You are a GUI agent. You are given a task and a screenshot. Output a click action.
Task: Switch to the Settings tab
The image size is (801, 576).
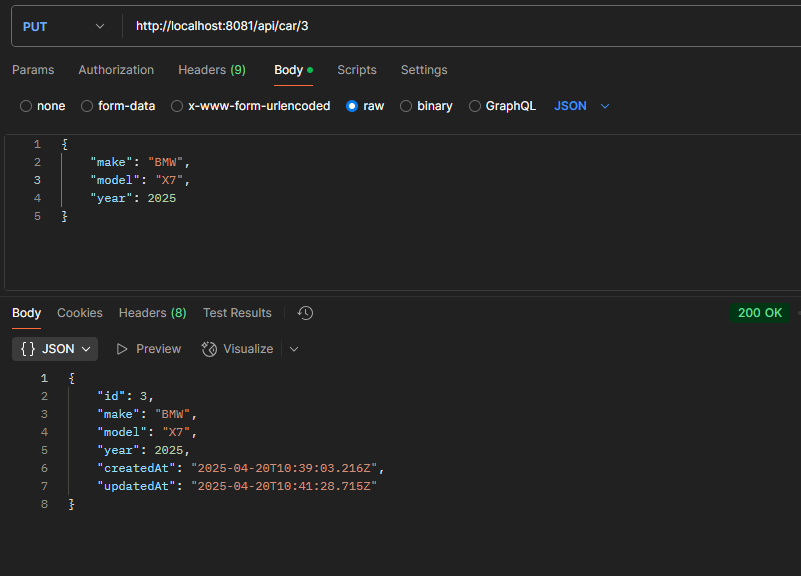point(424,70)
